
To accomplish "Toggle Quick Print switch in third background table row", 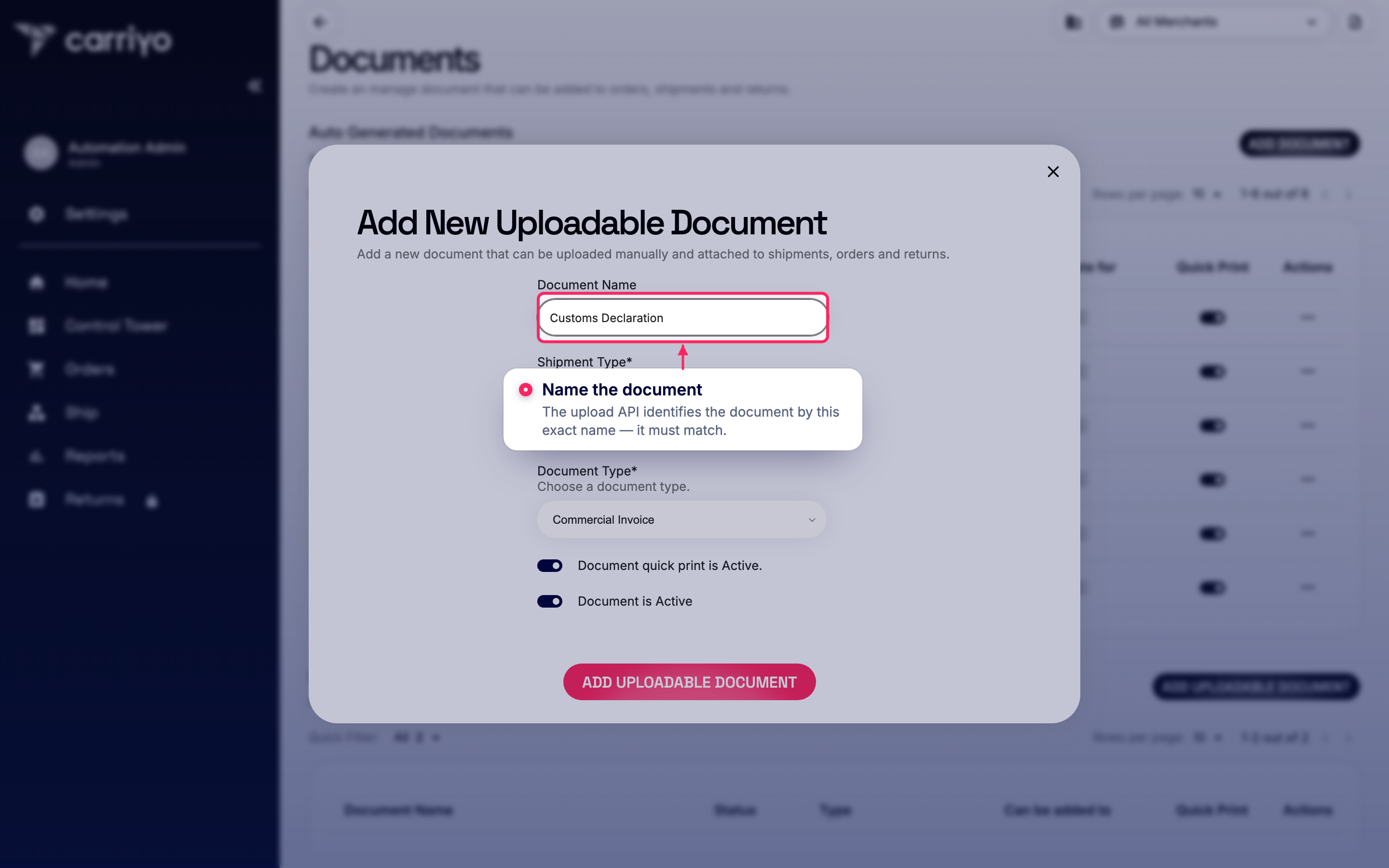I will click(x=1212, y=425).
